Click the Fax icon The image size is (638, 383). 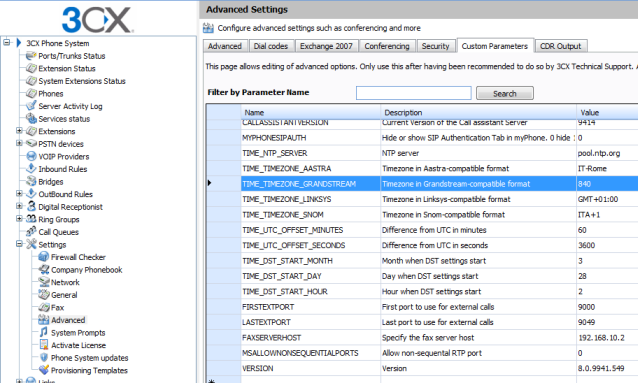(44, 307)
